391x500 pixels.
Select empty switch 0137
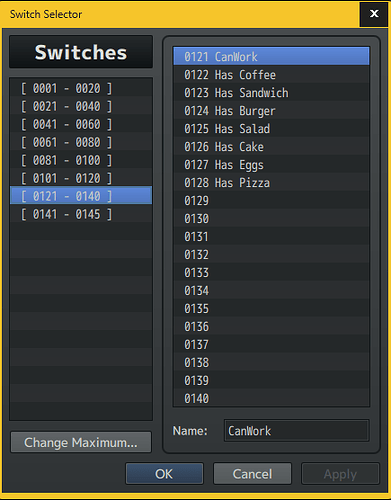tap(271, 345)
